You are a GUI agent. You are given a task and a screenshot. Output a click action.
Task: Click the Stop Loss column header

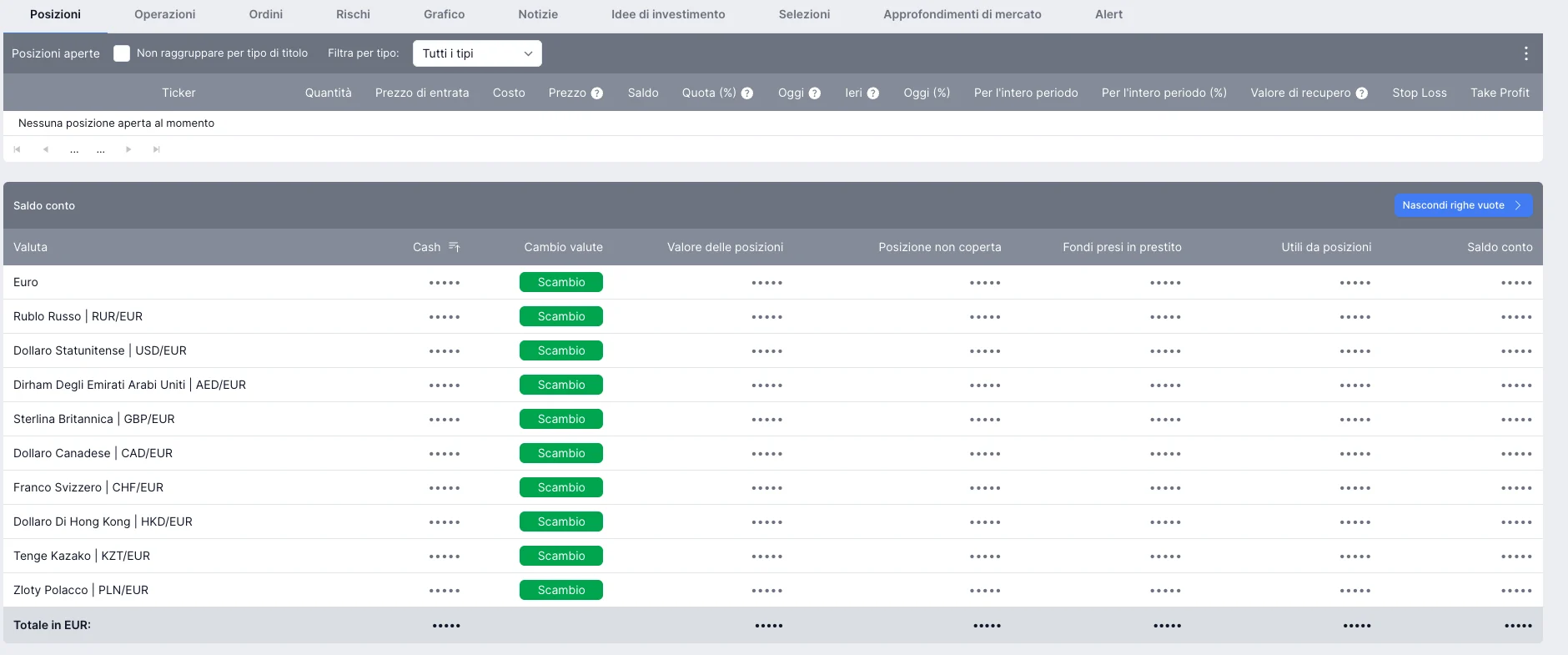point(1419,93)
